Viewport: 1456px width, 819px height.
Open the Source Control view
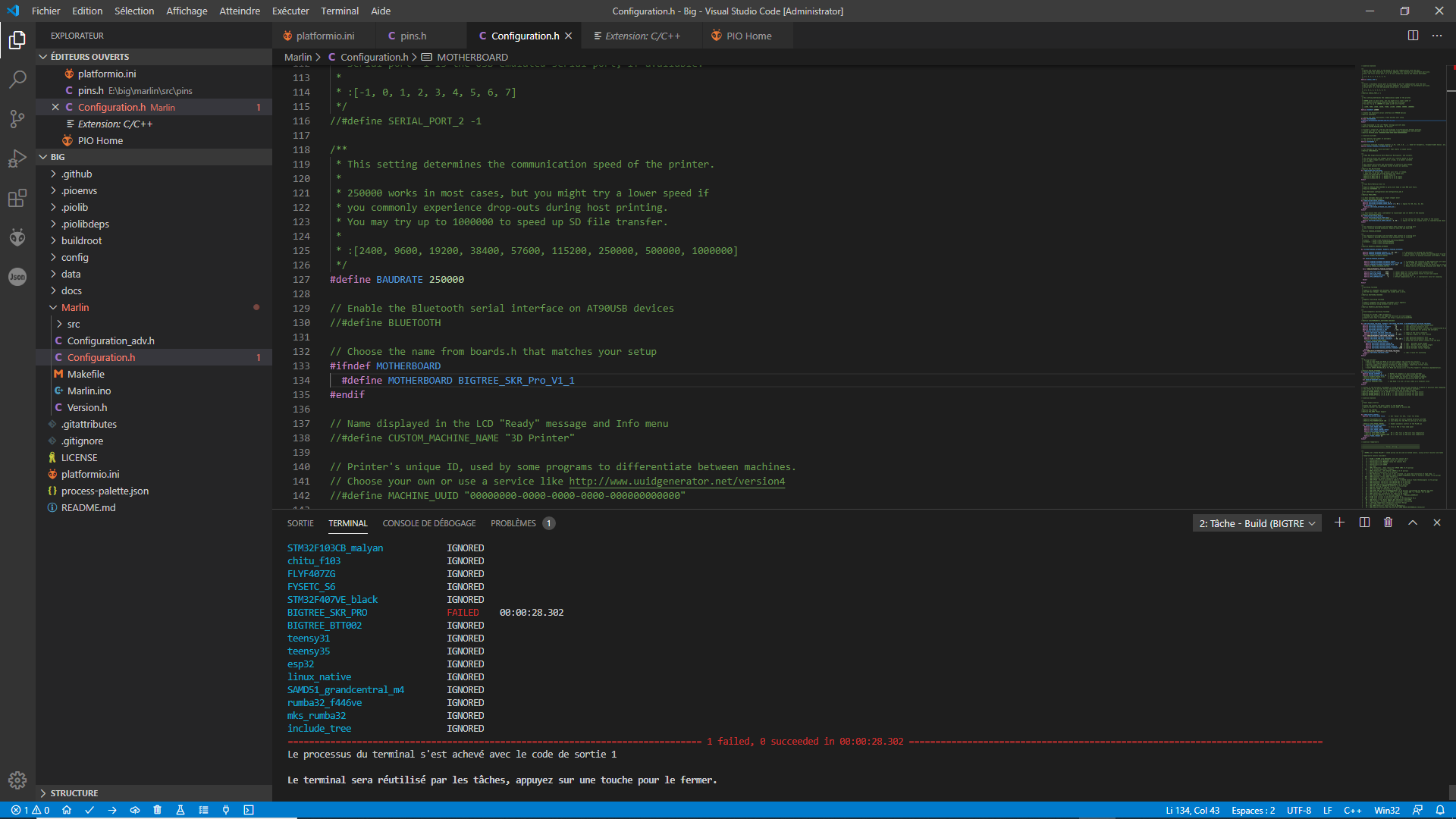click(17, 119)
